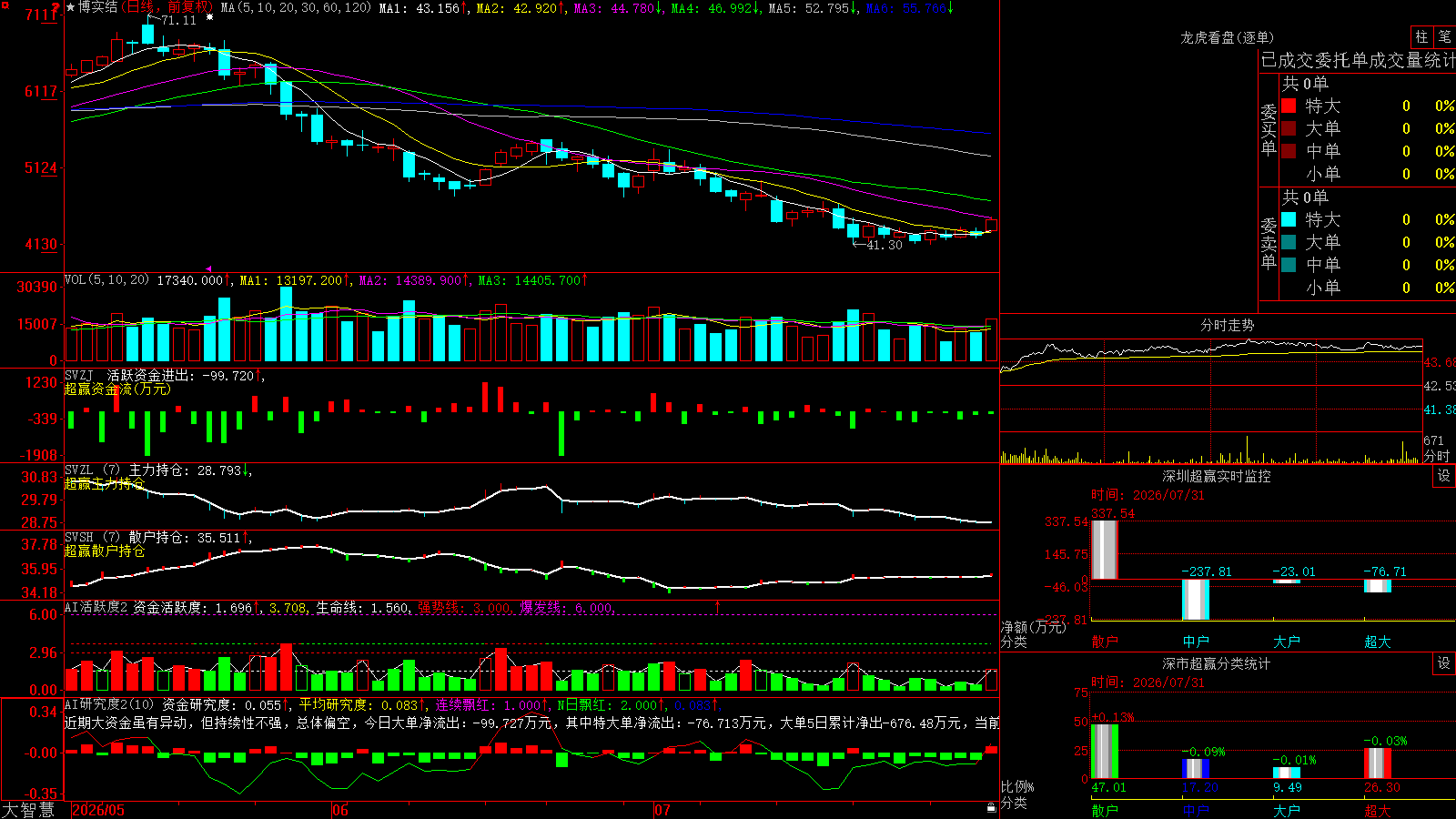Click the 分时走势 panel title

click(1227, 325)
